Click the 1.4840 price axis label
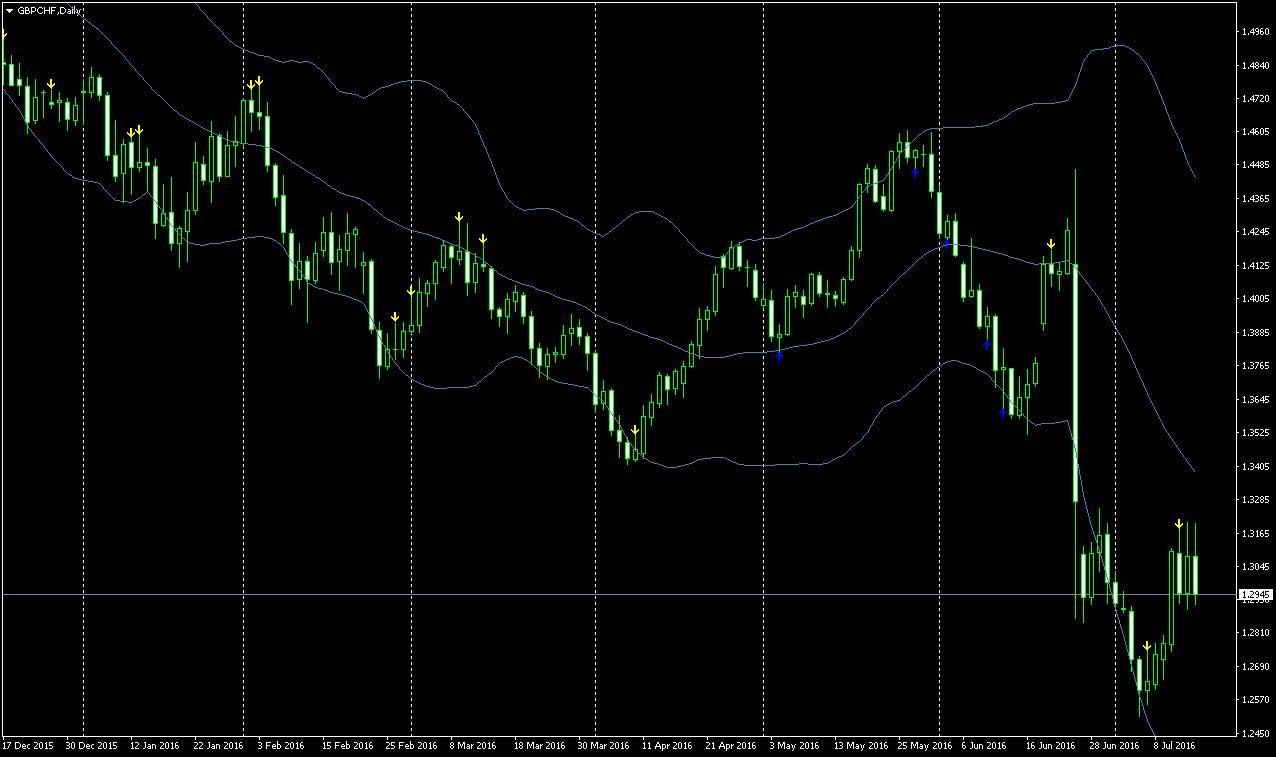This screenshot has height=757, width=1276. [x=1256, y=66]
